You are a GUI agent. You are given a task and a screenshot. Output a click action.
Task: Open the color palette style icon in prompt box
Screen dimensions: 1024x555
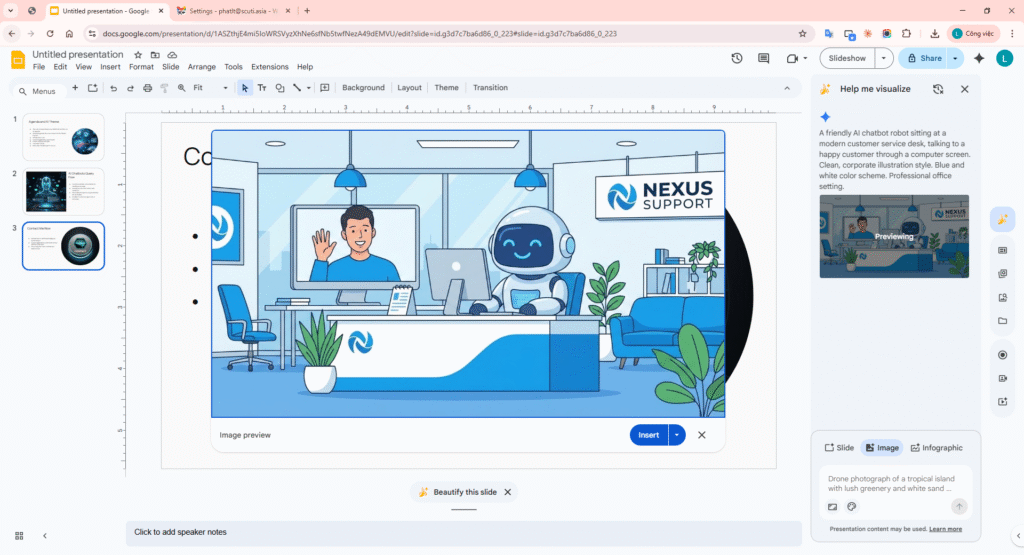click(x=852, y=507)
